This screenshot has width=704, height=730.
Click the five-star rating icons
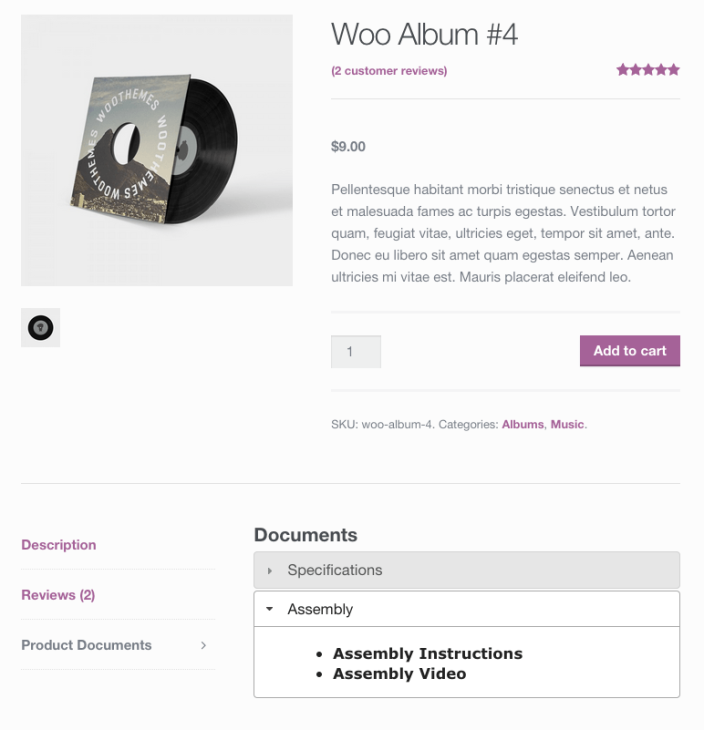tap(648, 70)
